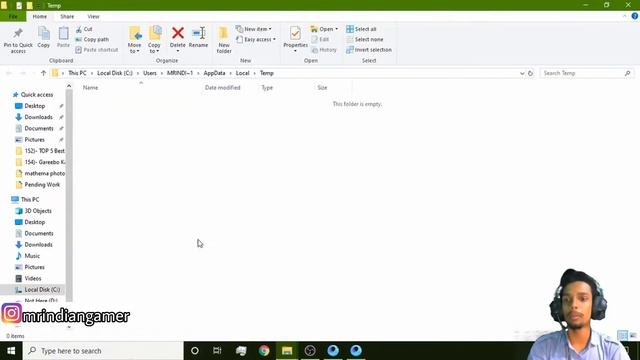
Task: Click File Explorer taskbar icon
Action: click(x=287, y=351)
